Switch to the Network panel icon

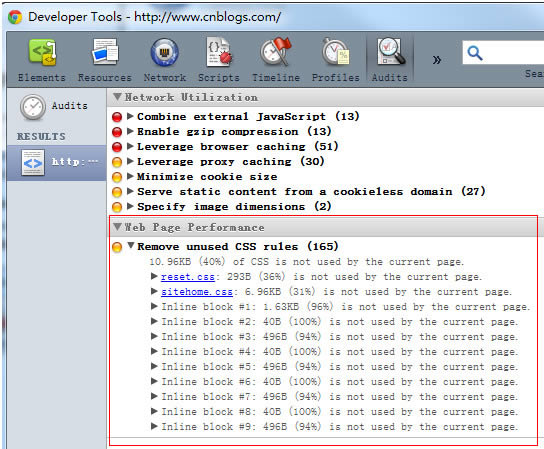[164, 52]
